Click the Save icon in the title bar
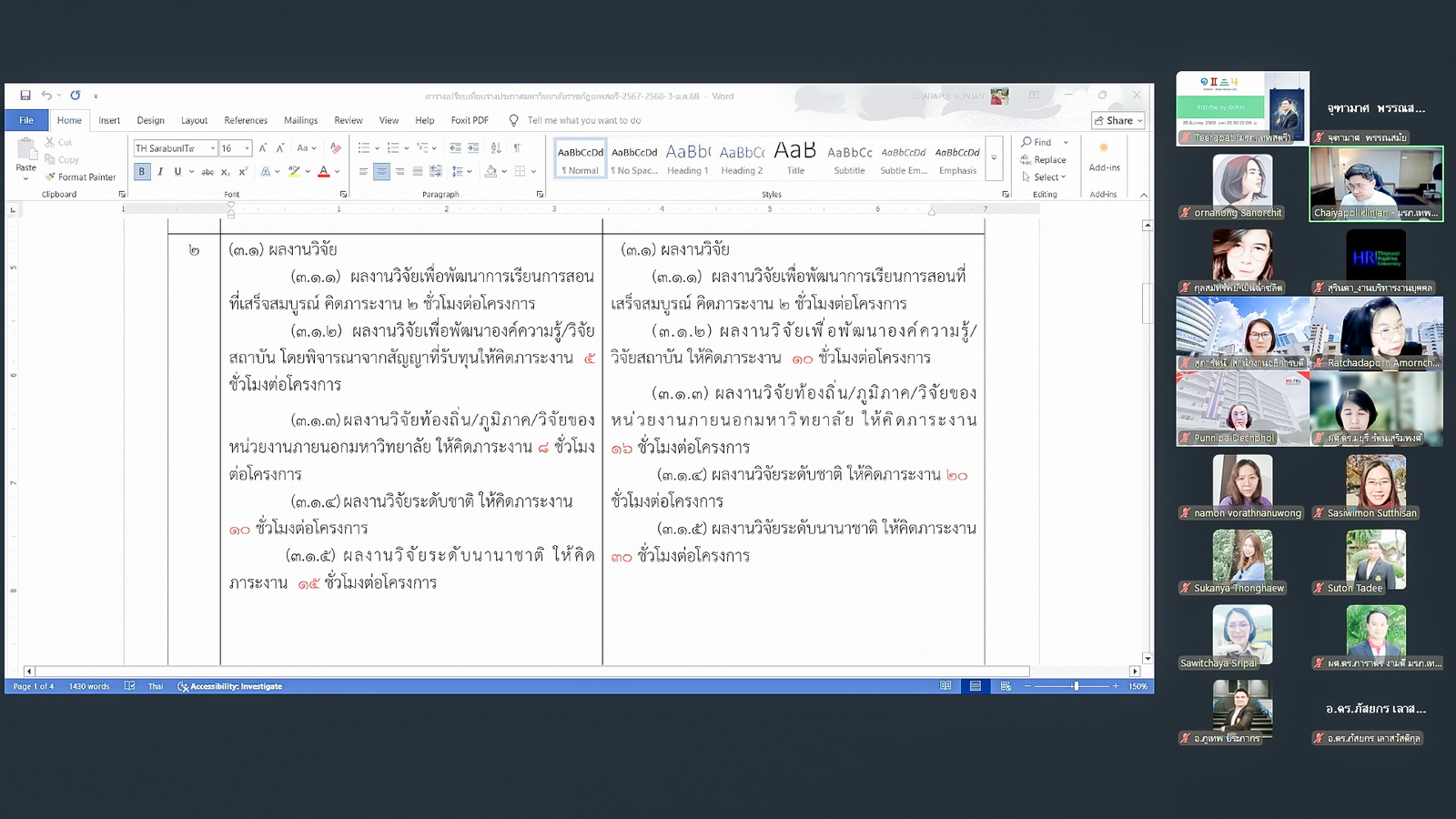Viewport: 1456px width, 819px height. (x=25, y=96)
